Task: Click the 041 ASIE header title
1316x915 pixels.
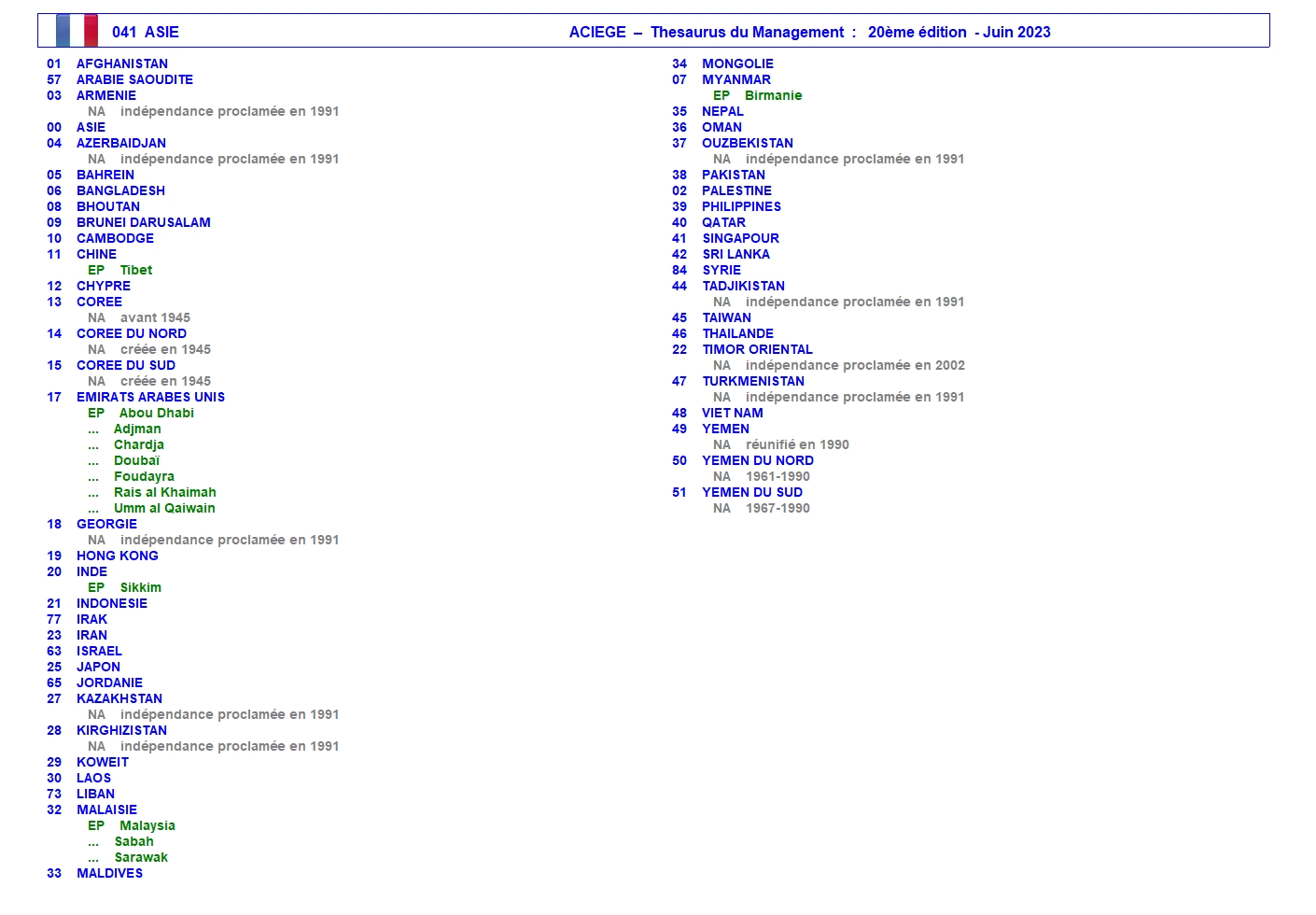Action: [x=146, y=32]
